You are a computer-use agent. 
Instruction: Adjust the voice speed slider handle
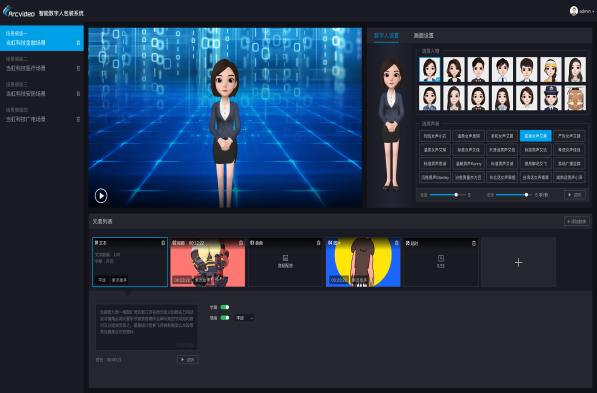point(456,195)
